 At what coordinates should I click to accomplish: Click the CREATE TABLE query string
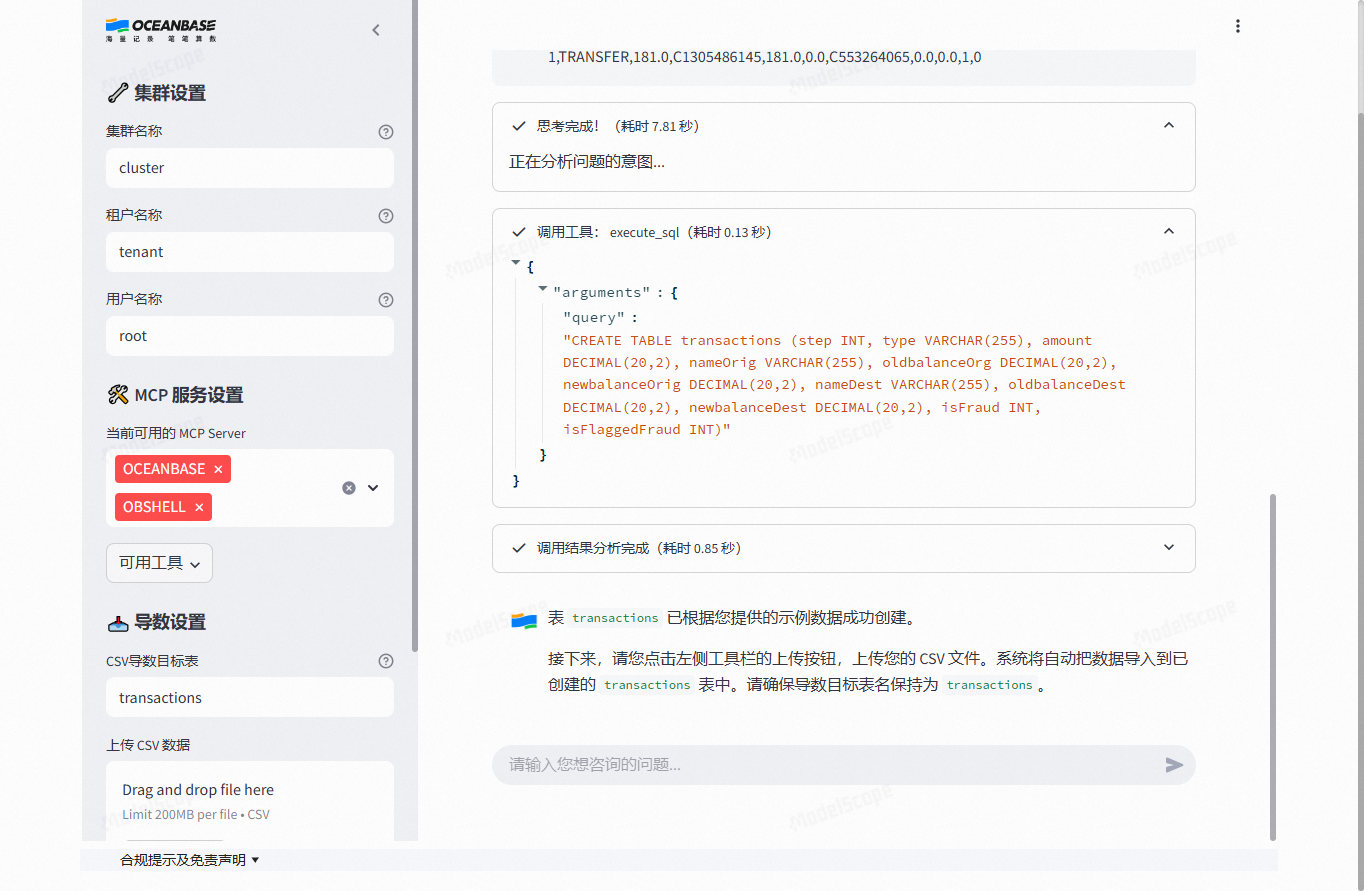[x=844, y=385]
